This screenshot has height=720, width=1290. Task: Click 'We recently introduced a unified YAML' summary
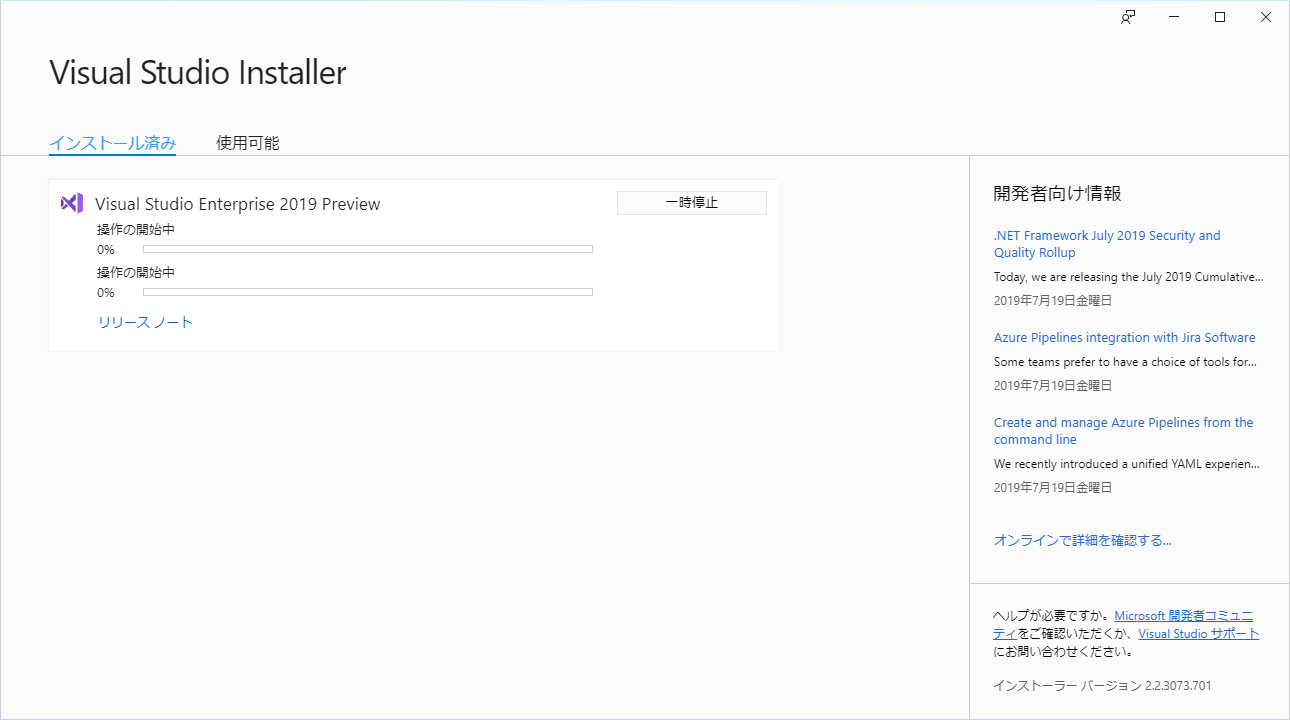tap(1127, 464)
